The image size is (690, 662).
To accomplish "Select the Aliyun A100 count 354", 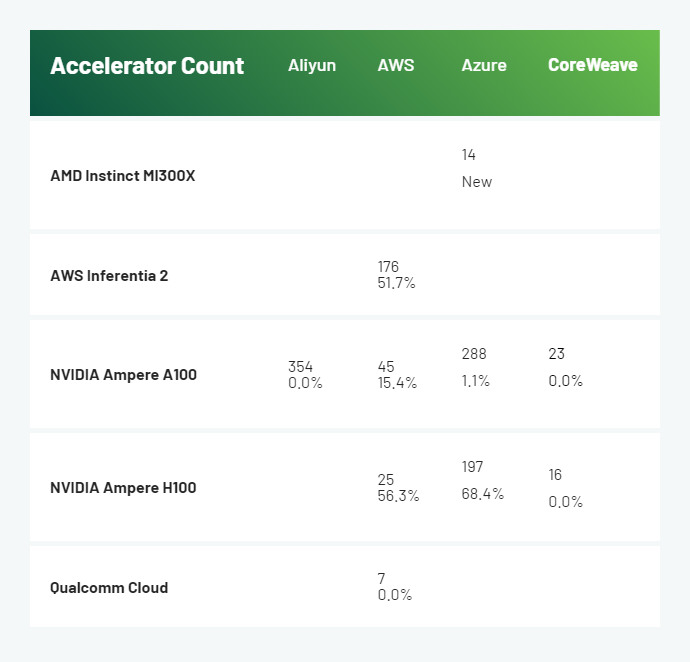I will [301, 367].
